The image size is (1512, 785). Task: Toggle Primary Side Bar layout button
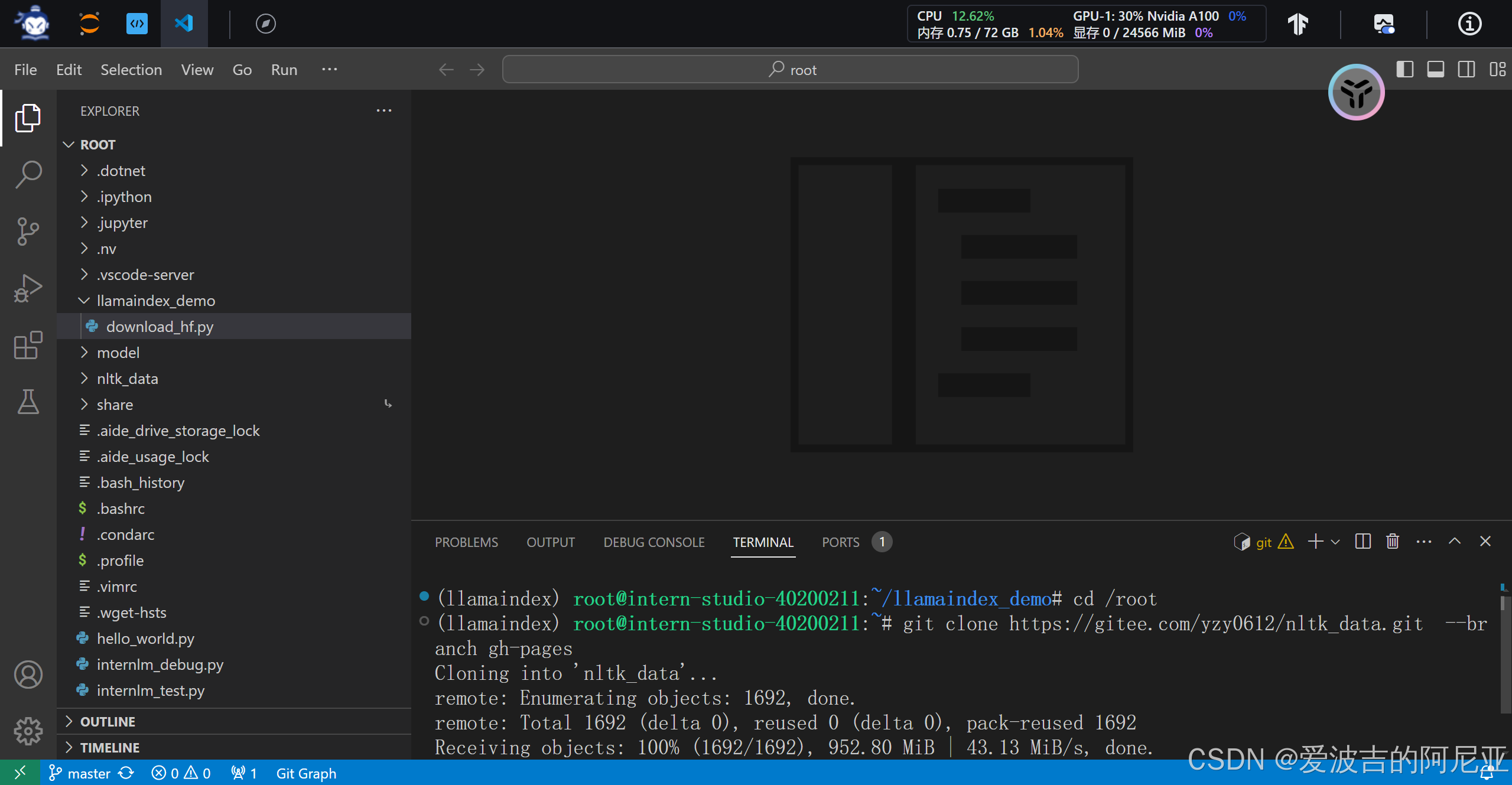1404,70
